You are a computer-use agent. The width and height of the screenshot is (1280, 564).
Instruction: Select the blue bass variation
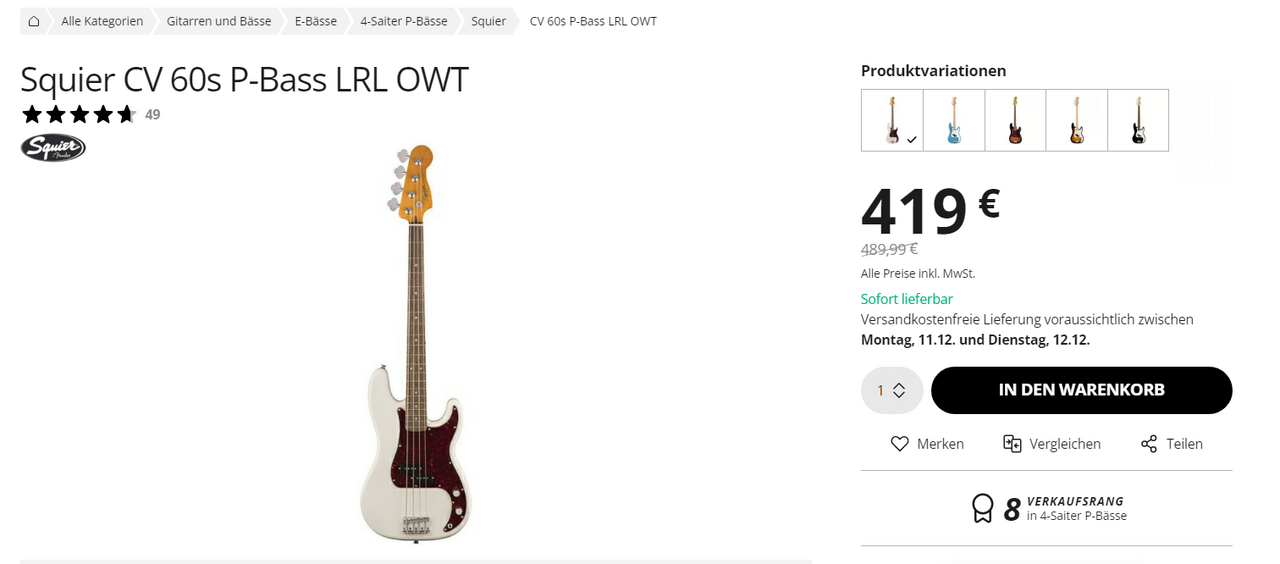tap(954, 121)
